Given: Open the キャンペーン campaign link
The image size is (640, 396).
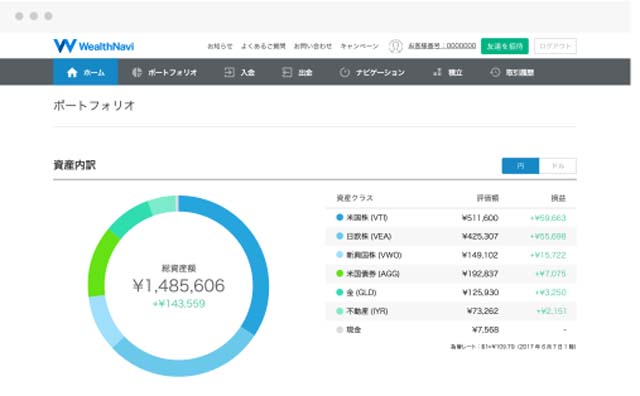Looking at the screenshot, I should pos(359,46).
